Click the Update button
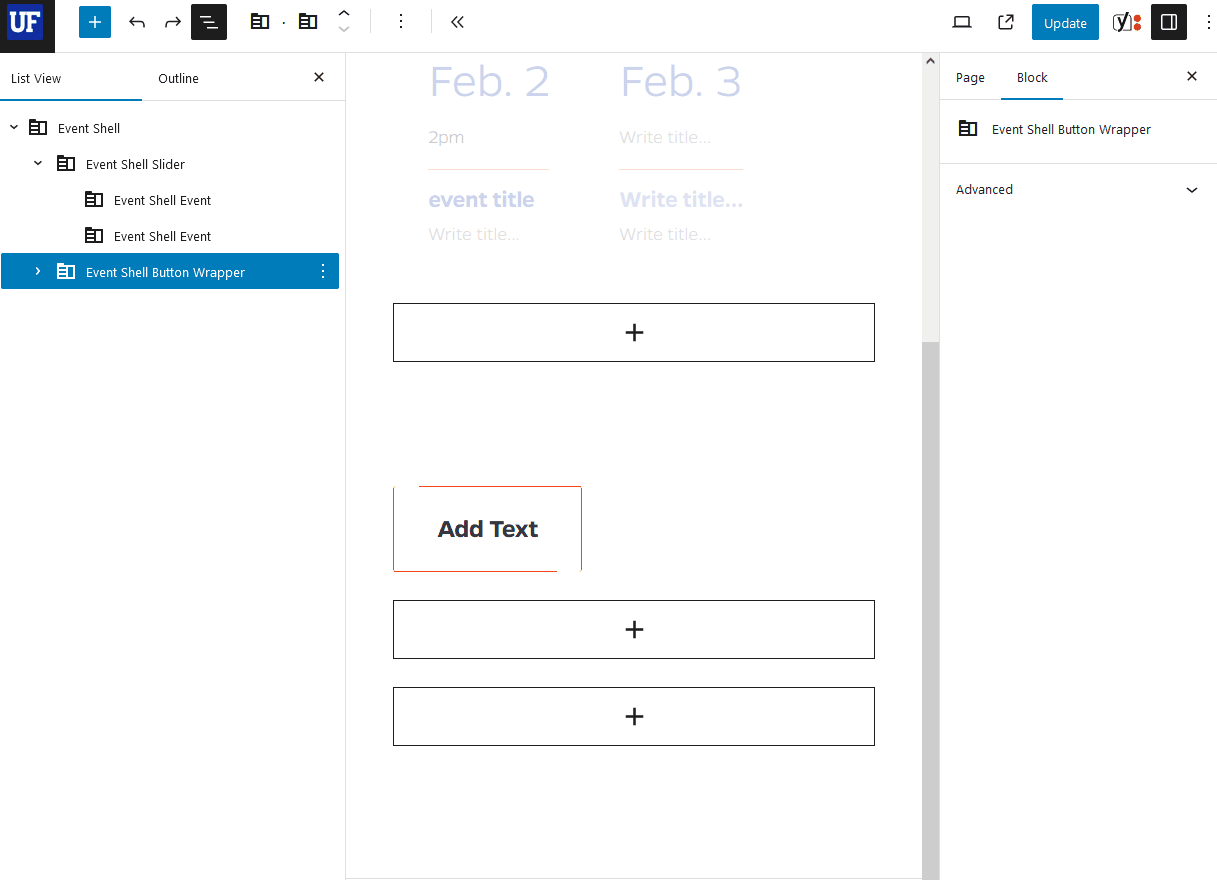This screenshot has height=880, width=1217. [1065, 22]
